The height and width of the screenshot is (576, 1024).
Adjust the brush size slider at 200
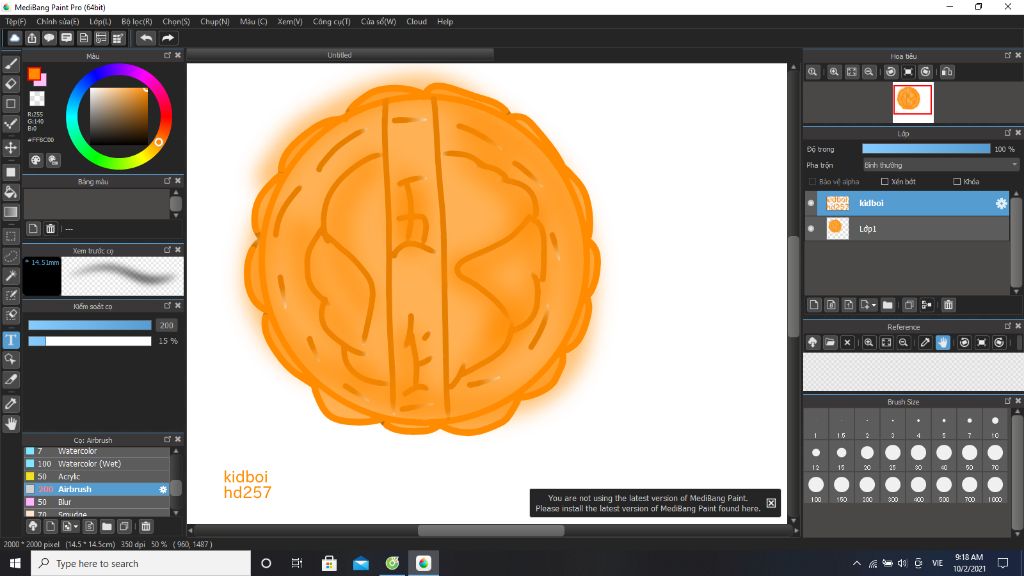click(89, 325)
